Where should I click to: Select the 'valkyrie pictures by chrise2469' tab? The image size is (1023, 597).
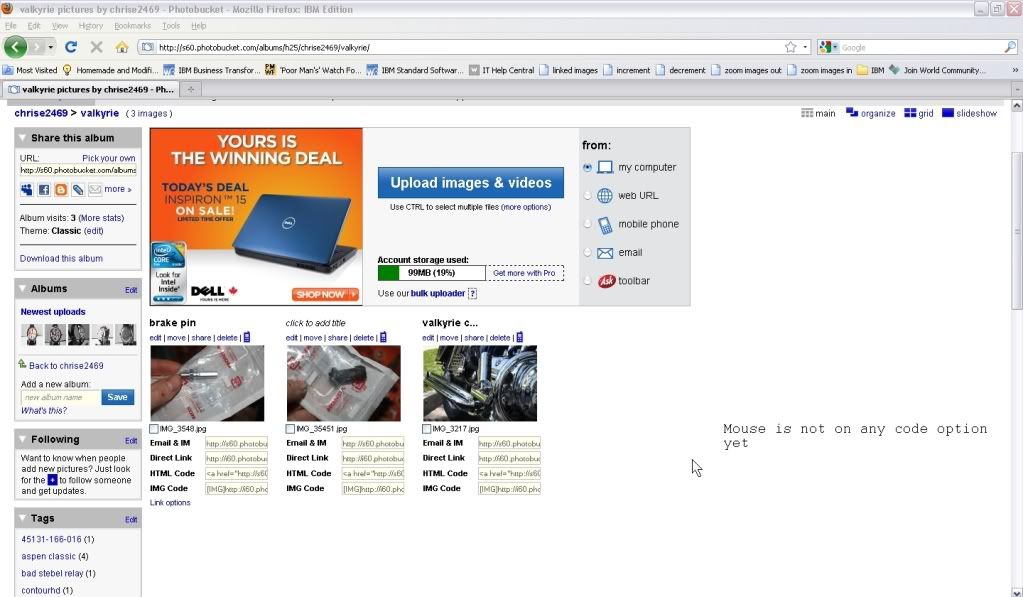pyautogui.click(x=91, y=89)
